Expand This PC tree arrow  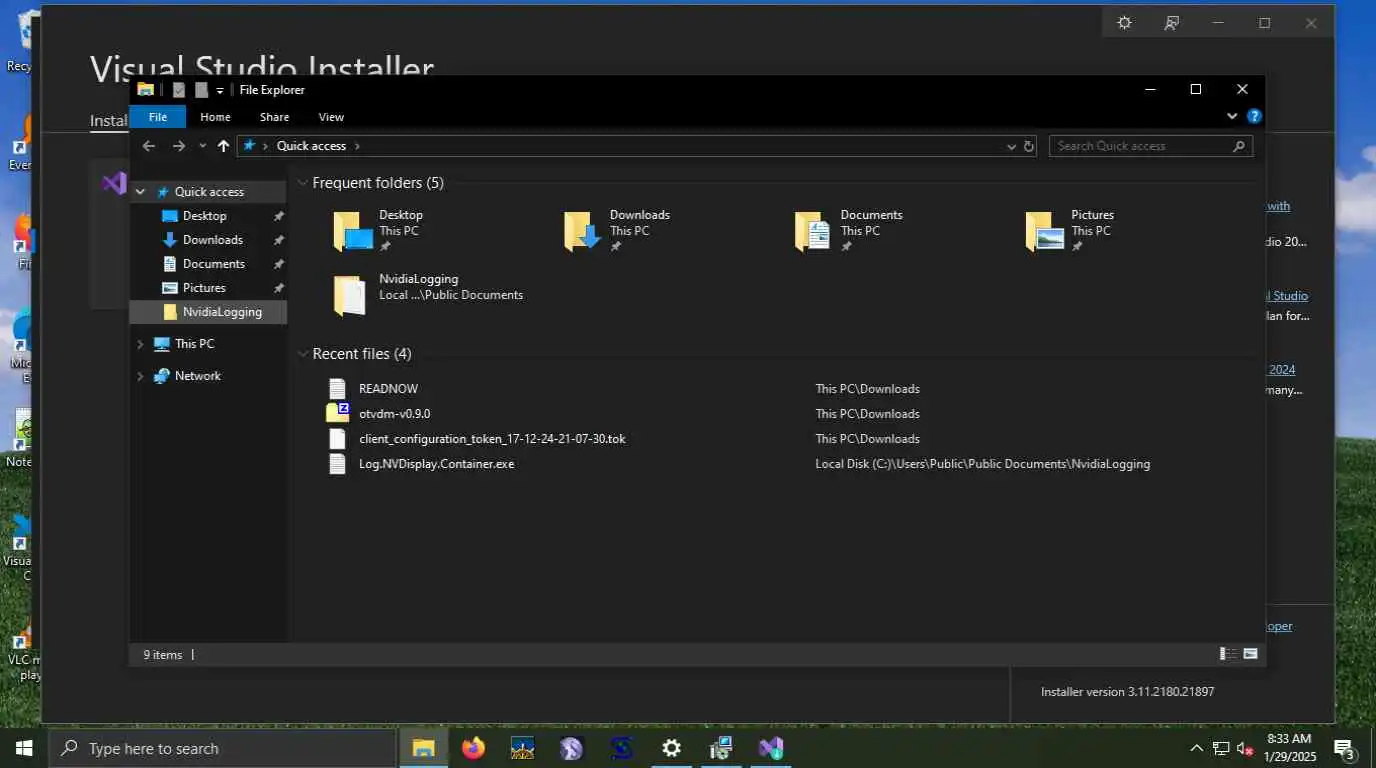tap(140, 344)
